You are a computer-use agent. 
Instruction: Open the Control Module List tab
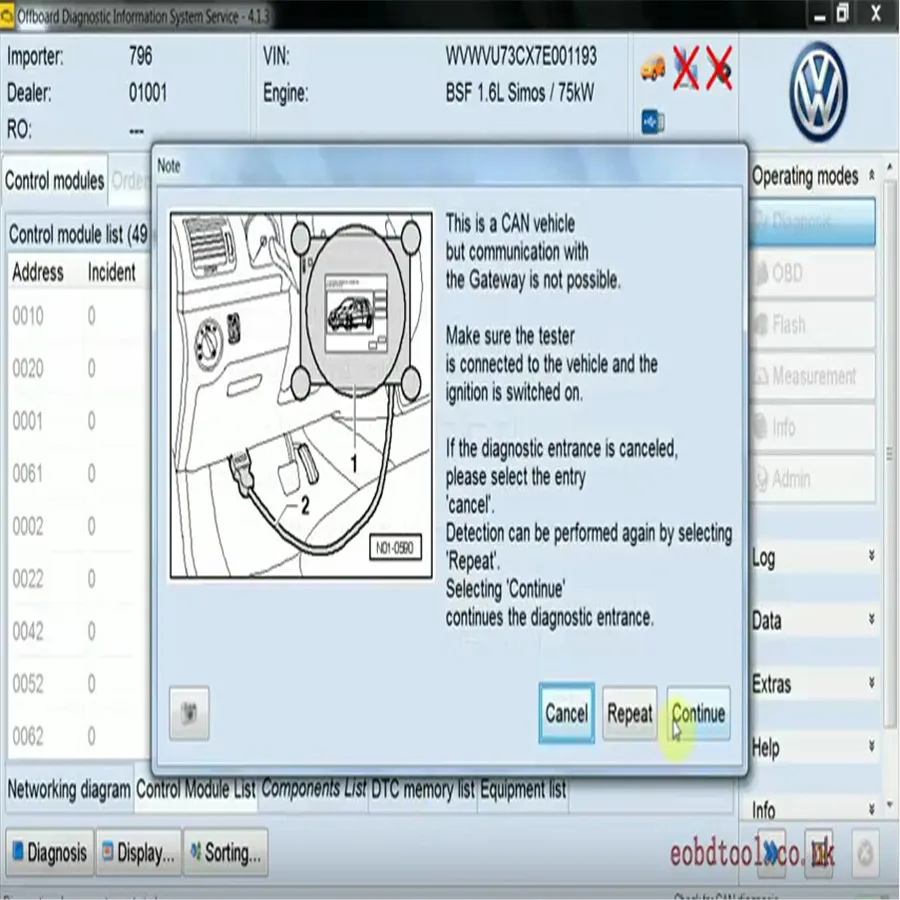coord(196,789)
